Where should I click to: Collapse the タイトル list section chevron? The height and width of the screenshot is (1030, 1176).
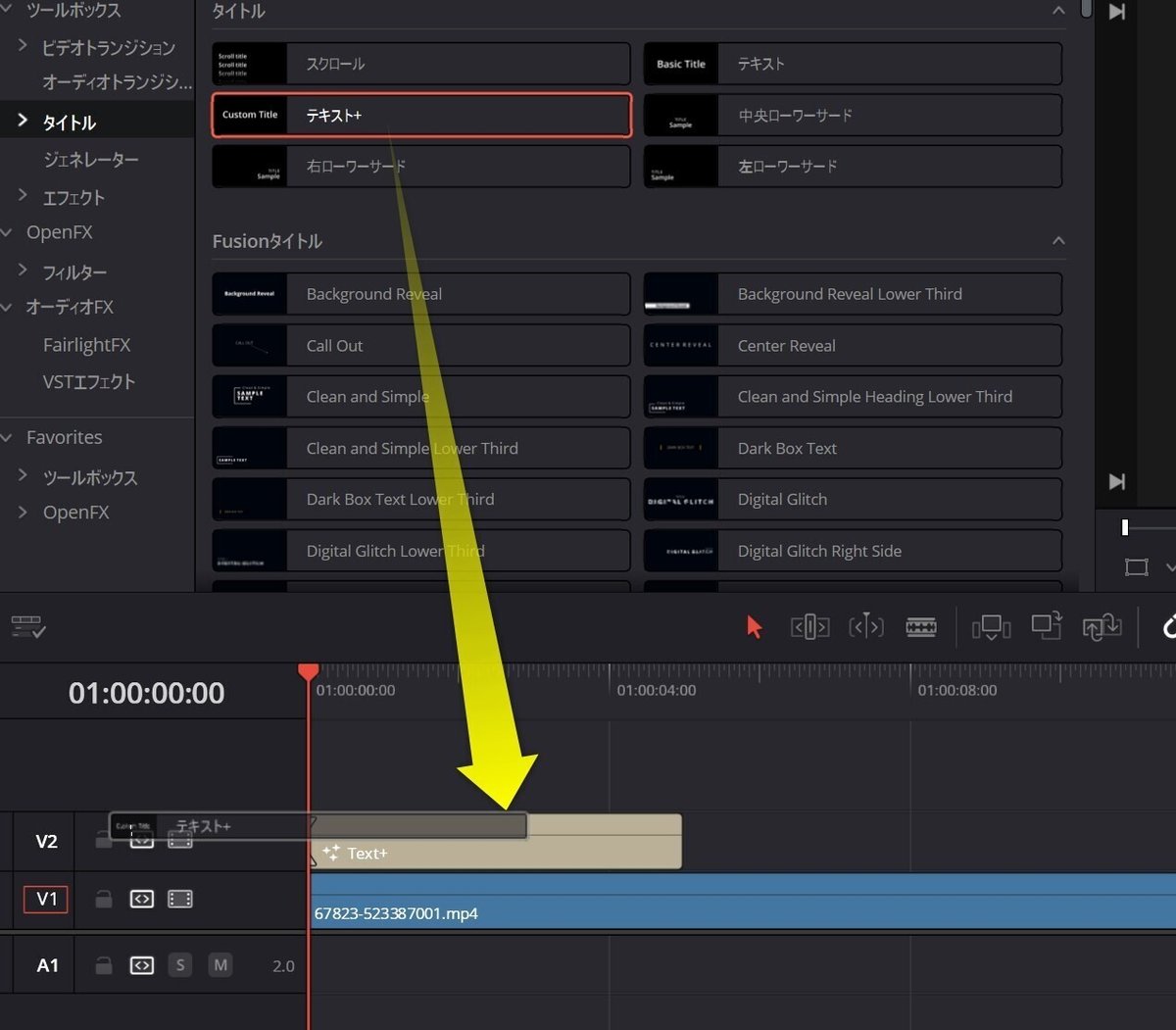pyautogui.click(x=1058, y=11)
